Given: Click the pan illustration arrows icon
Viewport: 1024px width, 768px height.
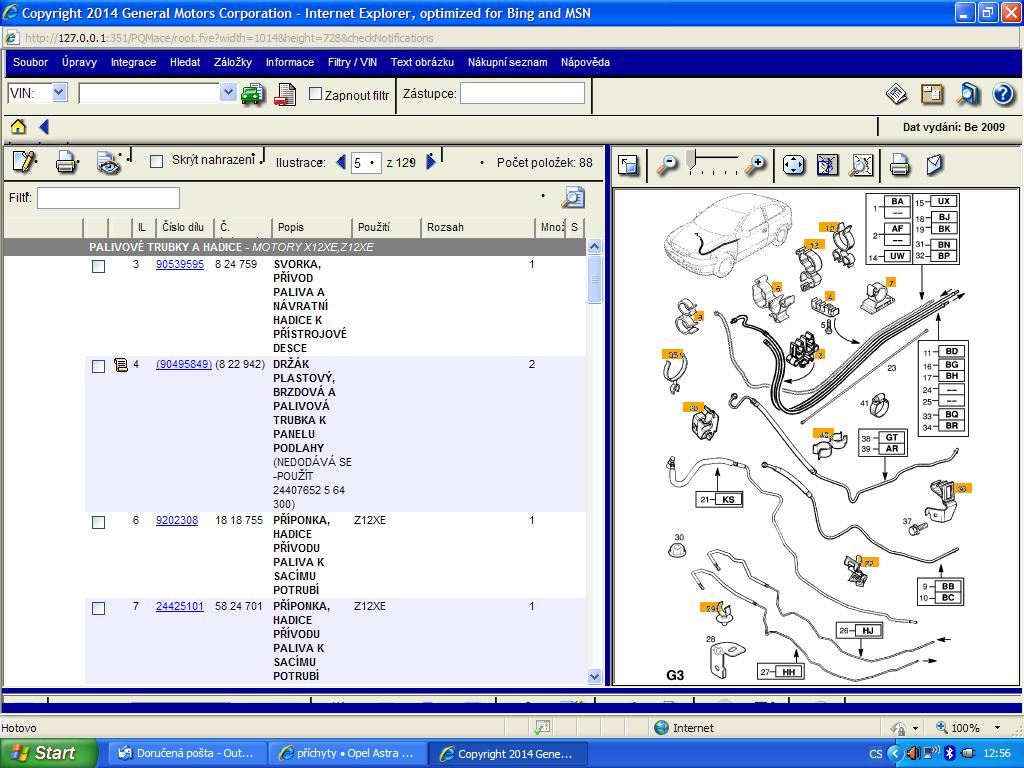Looking at the screenshot, I should 793,164.
